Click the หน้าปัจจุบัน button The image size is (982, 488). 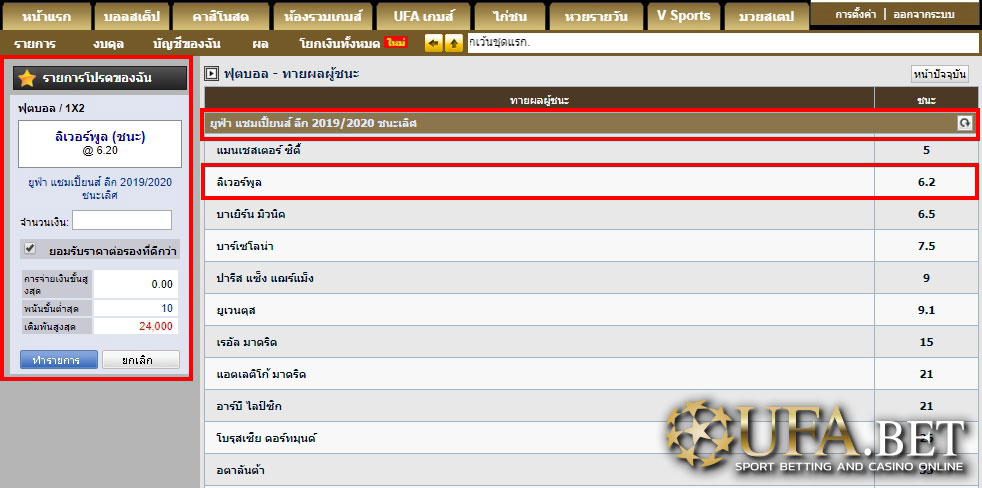point(939,75)
